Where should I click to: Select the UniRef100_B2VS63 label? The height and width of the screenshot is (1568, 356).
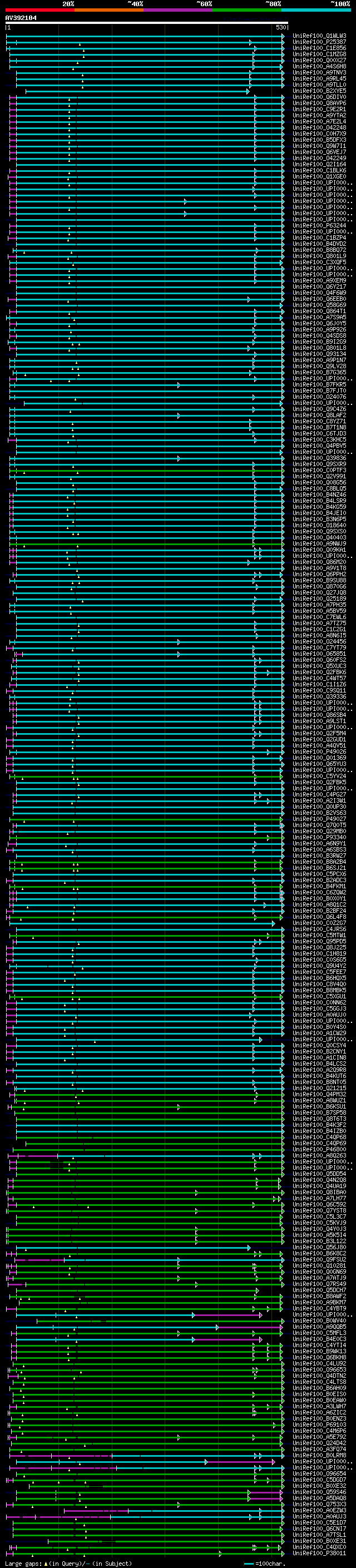click(x=319, y=813)
